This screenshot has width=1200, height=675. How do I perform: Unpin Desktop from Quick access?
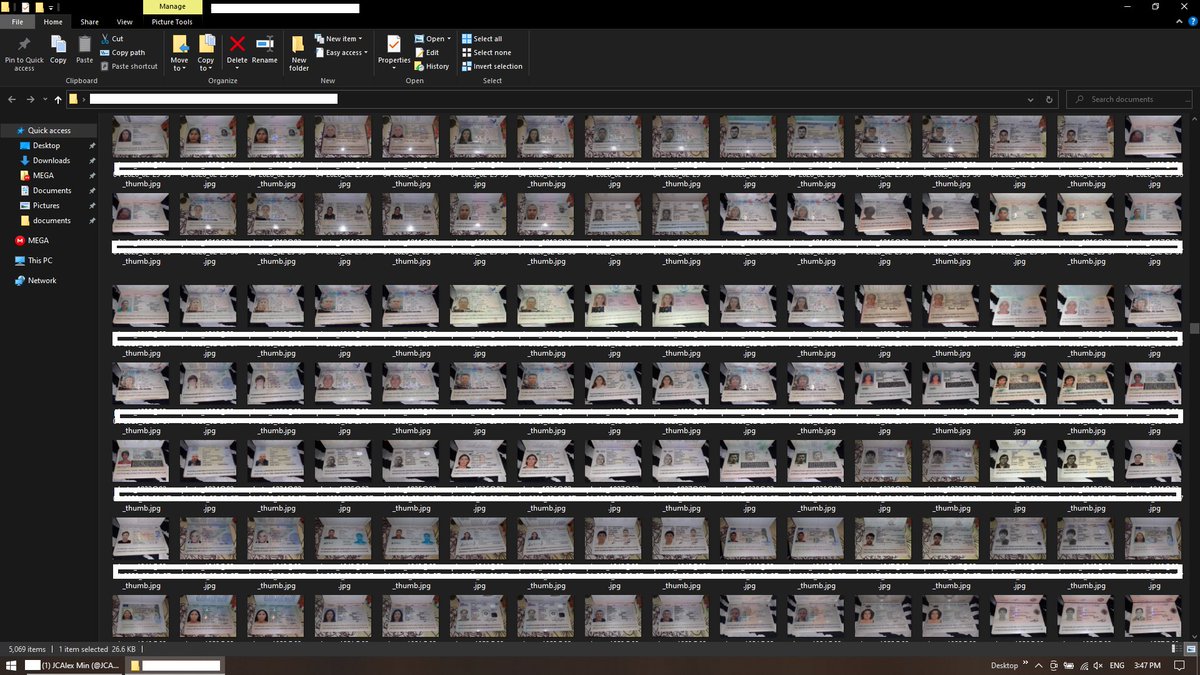pyautogui.click(x=91, y=145)
